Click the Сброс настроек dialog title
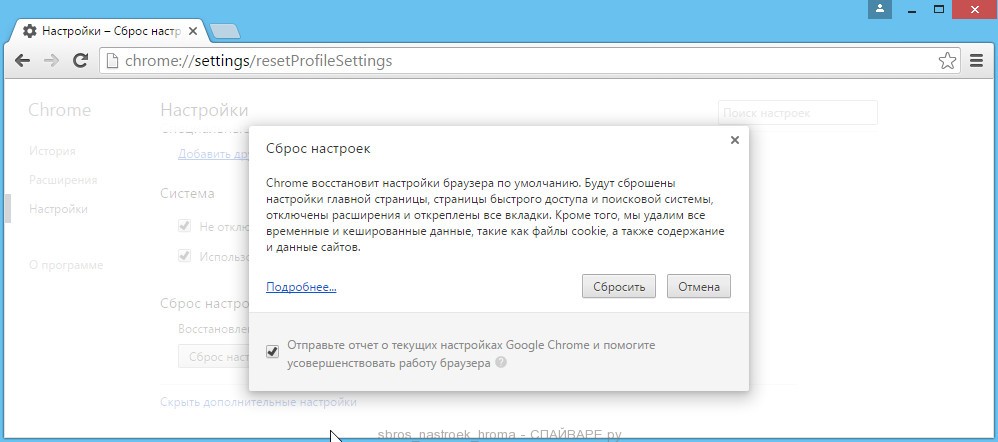 click(318, 149)
